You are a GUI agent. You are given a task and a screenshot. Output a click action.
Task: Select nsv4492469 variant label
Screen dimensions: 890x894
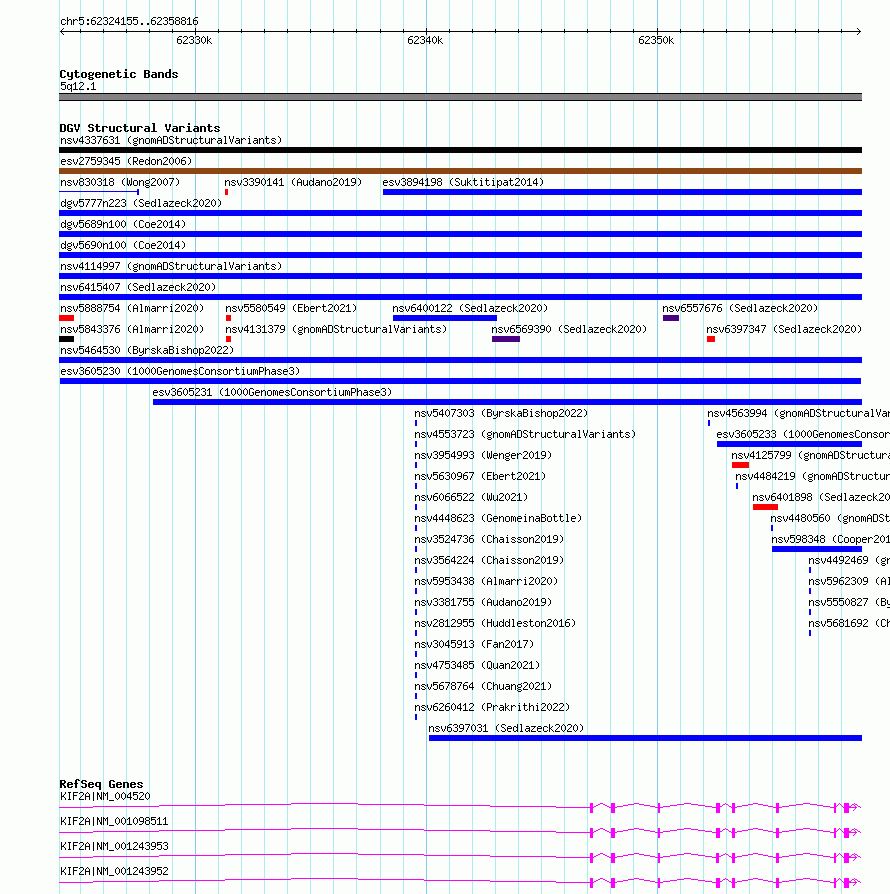tap(849, 560)
